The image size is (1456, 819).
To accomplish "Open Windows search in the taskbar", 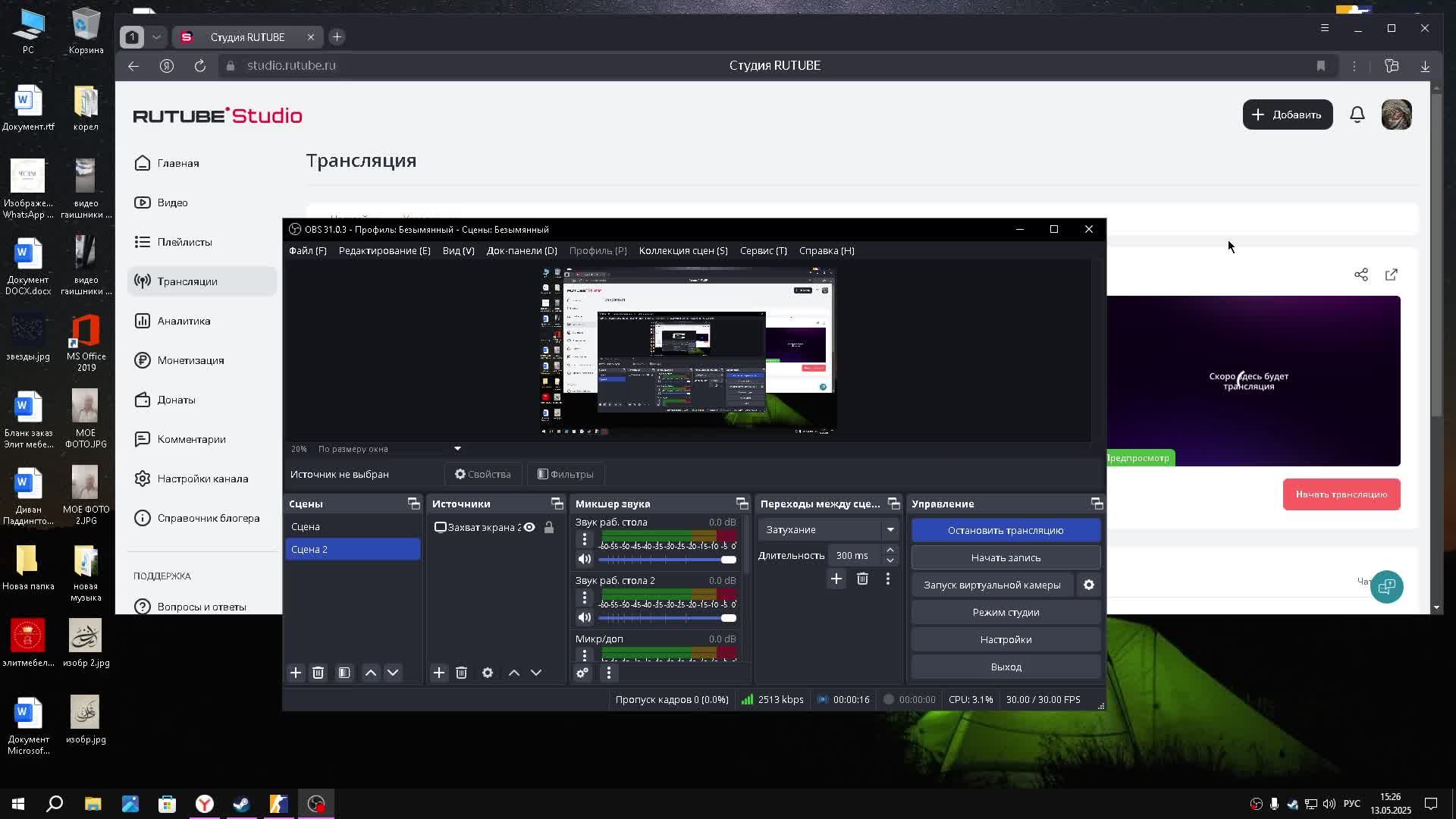I will pyautogui.click(x=55, y=804).
